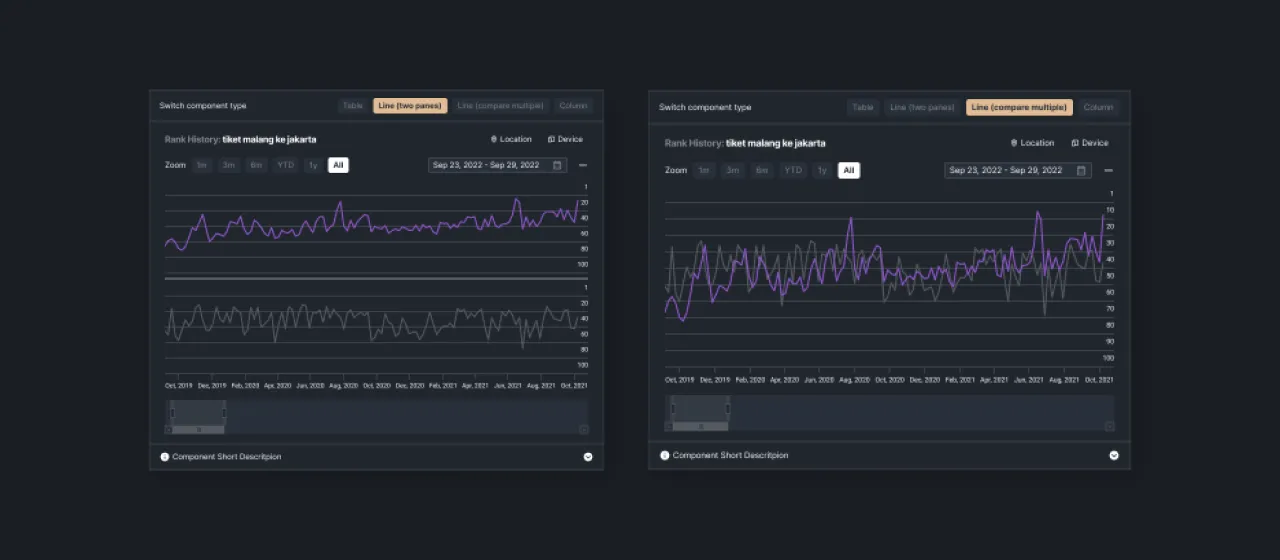1280x560 pixels.
Task: Switch to Table in the compare-multiple panel
Action: pos(863,107)
